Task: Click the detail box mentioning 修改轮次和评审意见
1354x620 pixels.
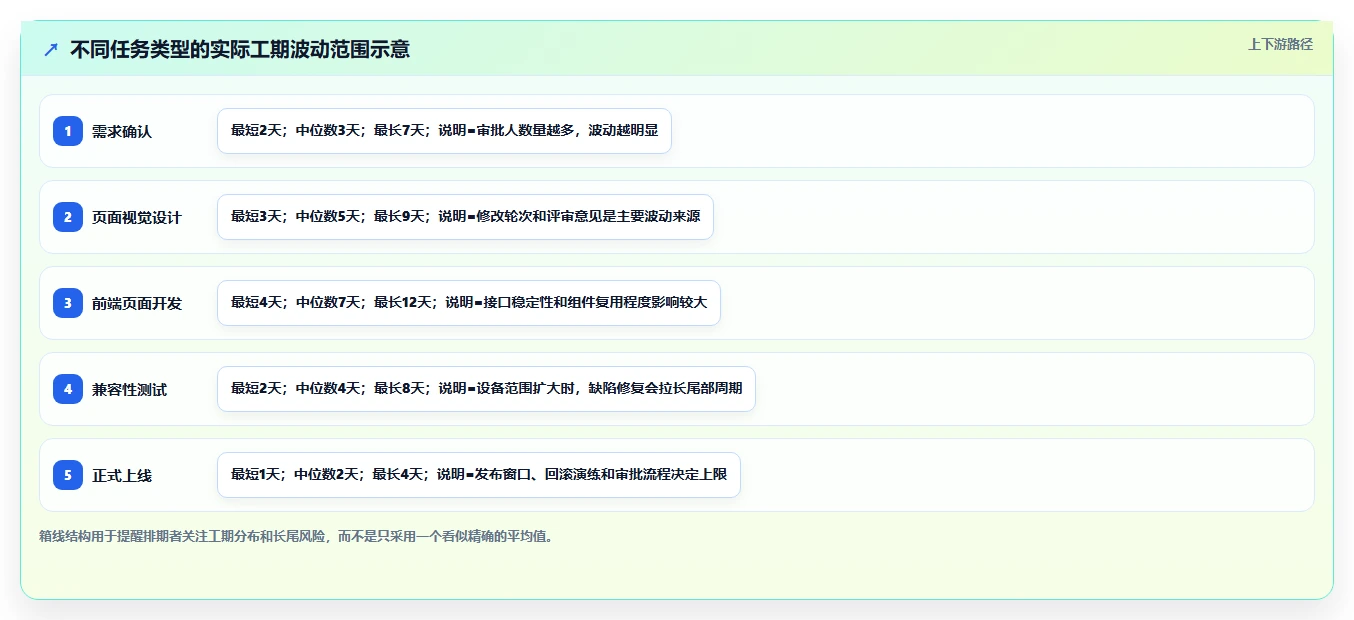Action: coord(465,217)
